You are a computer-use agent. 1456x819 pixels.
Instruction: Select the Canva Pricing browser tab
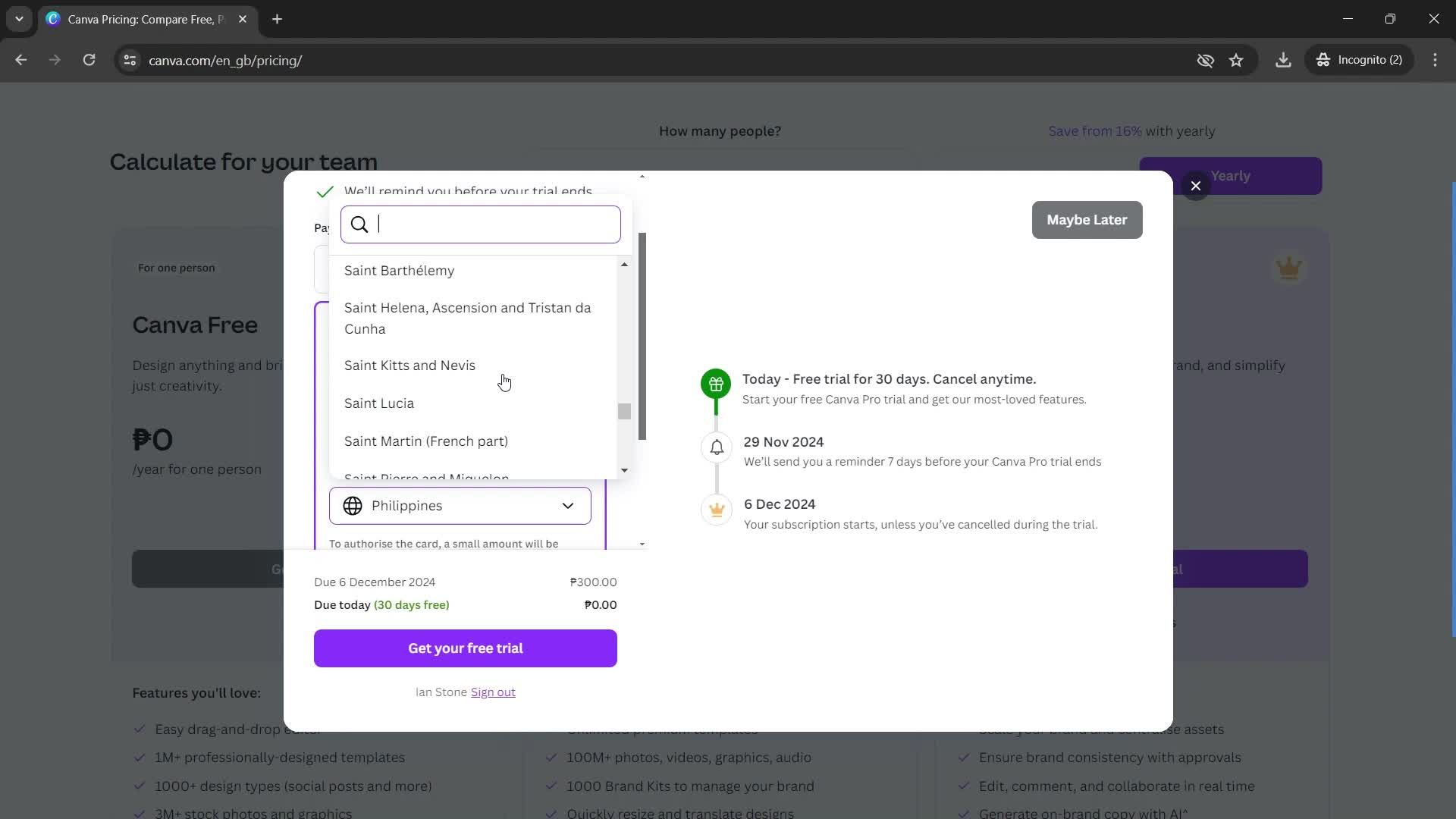[x=146, y=19]
